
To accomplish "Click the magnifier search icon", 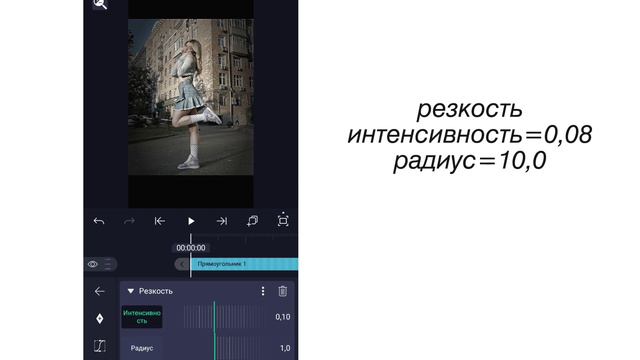I will (100, 4).
